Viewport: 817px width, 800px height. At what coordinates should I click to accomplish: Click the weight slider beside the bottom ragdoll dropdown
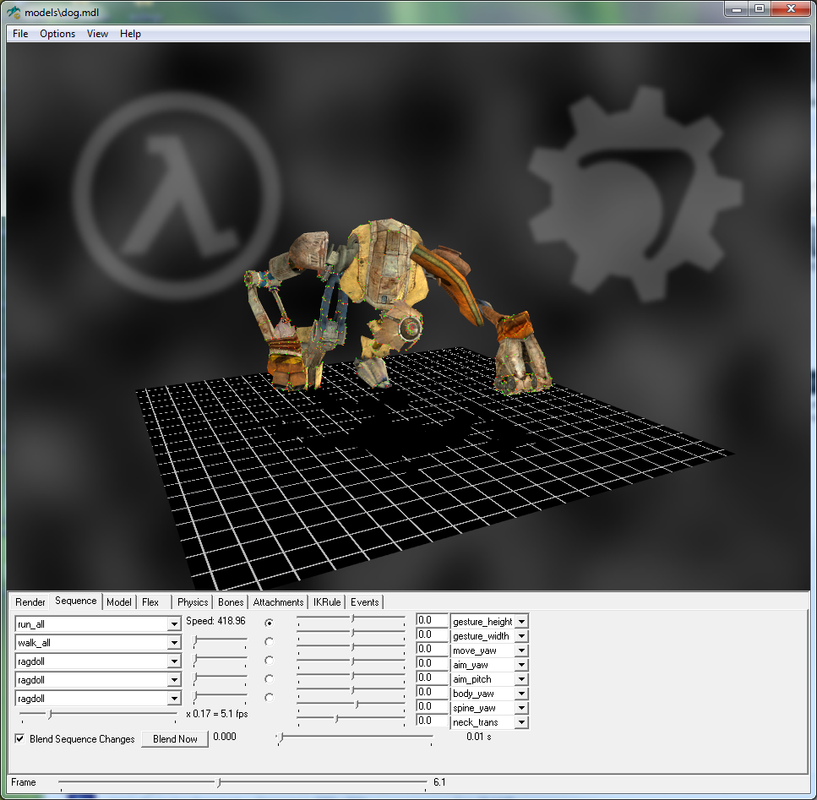coord(220,697)
